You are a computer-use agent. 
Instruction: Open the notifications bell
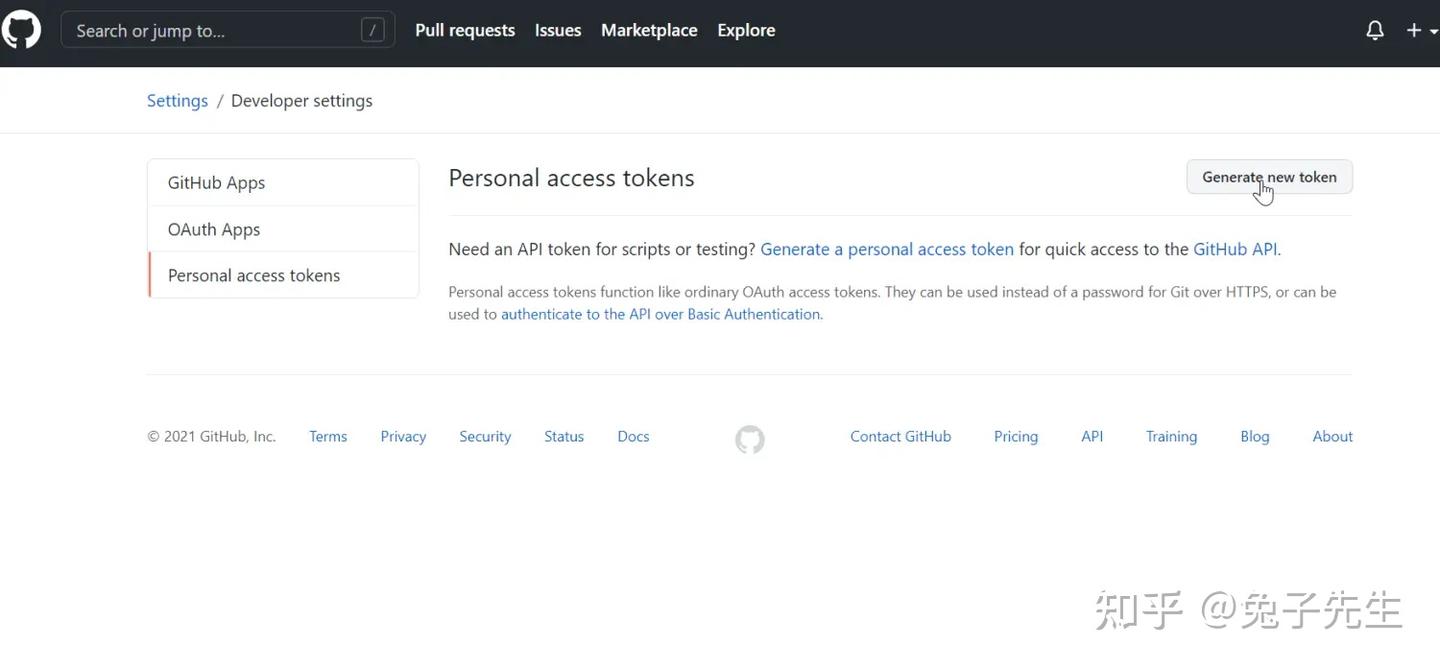tap(1374, 30)
